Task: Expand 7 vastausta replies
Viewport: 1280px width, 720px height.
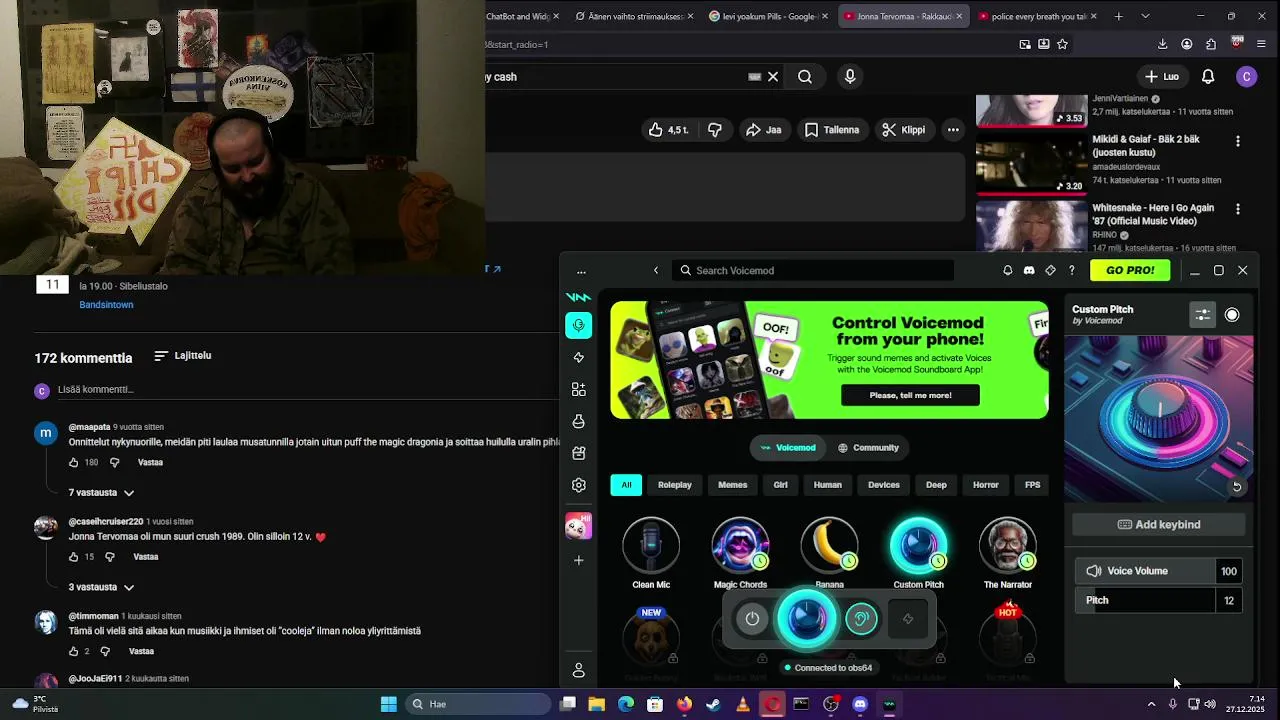Action: coord(101,492)
